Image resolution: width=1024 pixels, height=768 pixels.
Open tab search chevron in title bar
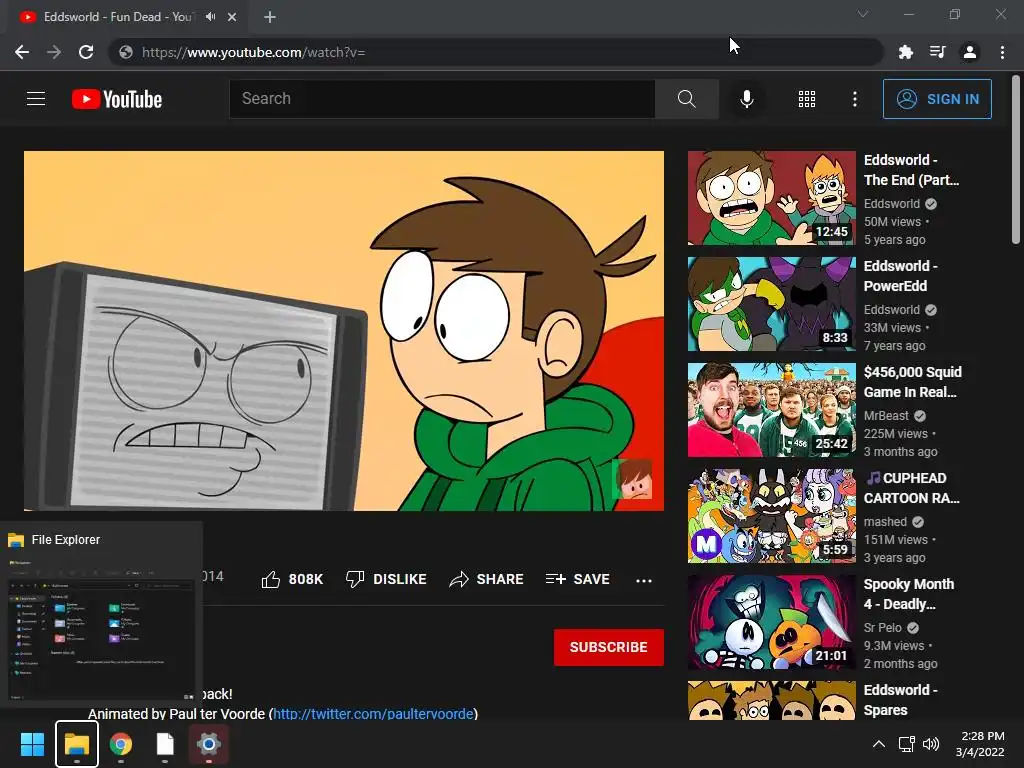pyautogui.click(x=863, y=14)
